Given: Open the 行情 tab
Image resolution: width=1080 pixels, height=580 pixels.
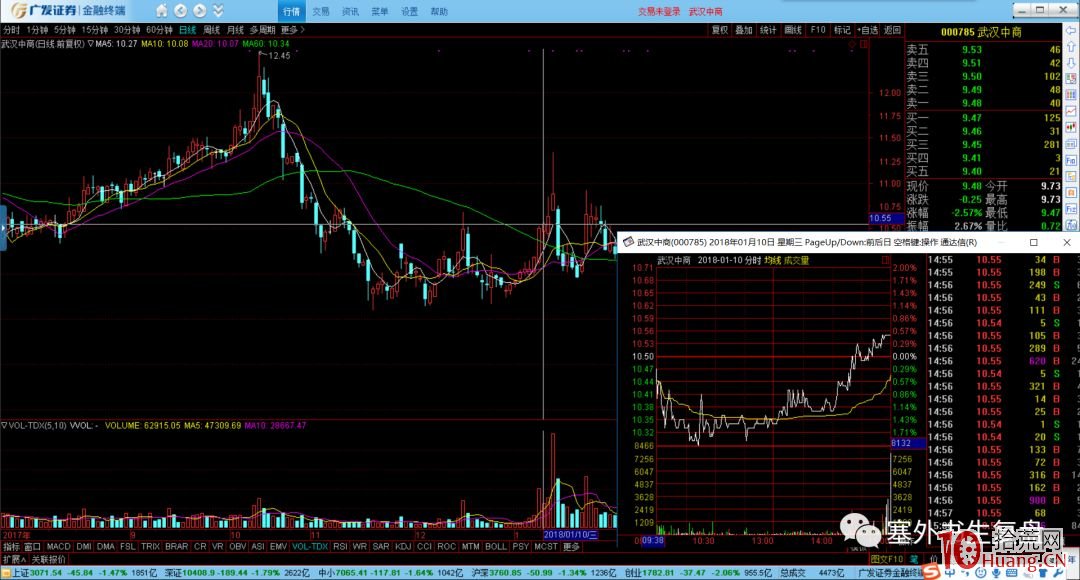Looking at the screenshot, I should tap(291, 11).
